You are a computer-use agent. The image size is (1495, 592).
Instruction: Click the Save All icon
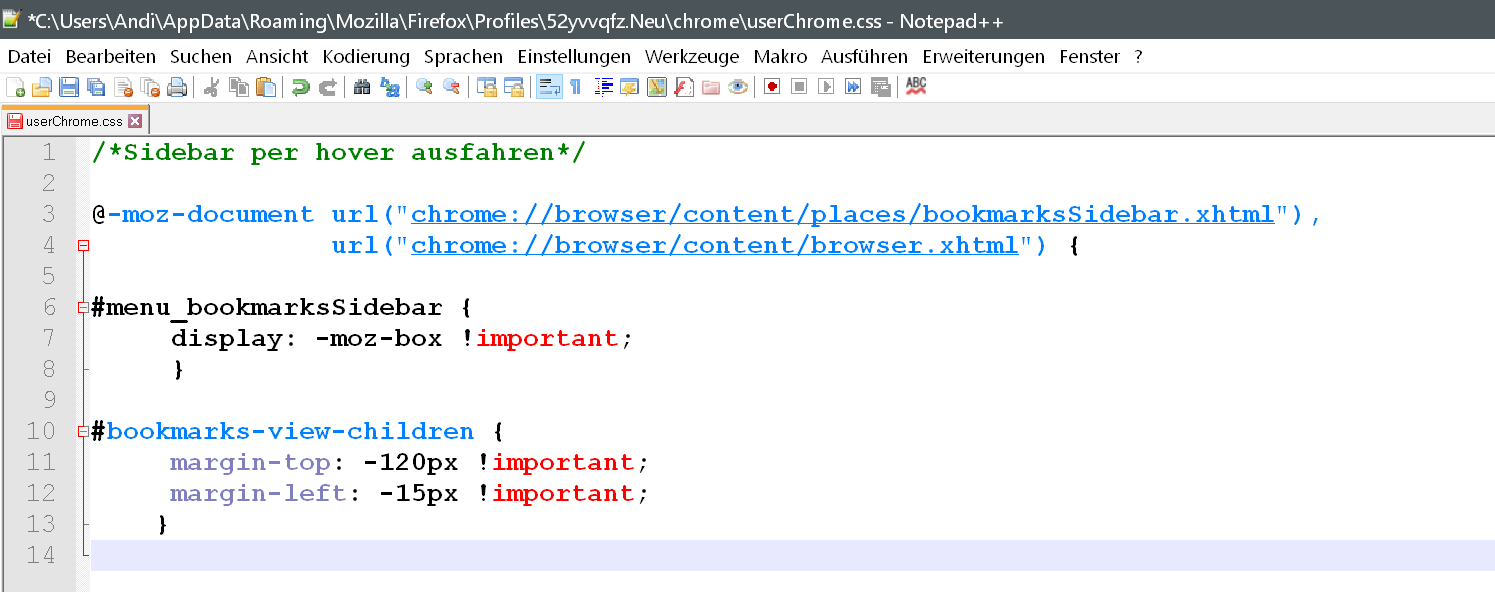[x=95, y=87]
